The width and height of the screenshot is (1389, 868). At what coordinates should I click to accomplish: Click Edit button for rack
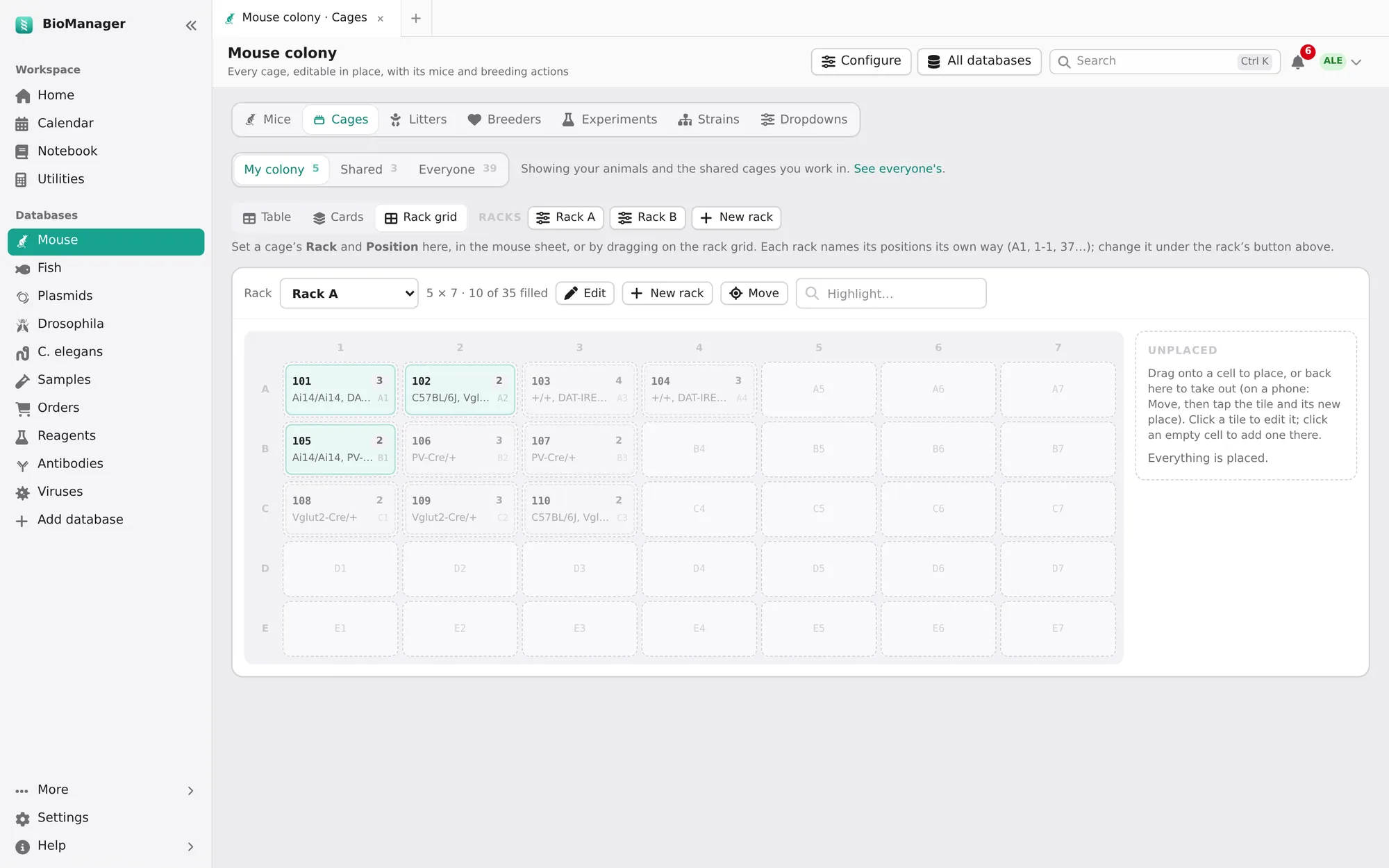click(585, 293)
